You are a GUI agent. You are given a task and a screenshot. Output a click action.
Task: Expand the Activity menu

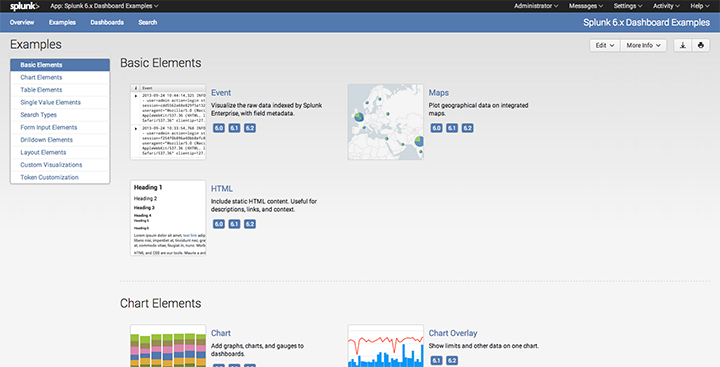coord(666,6)
